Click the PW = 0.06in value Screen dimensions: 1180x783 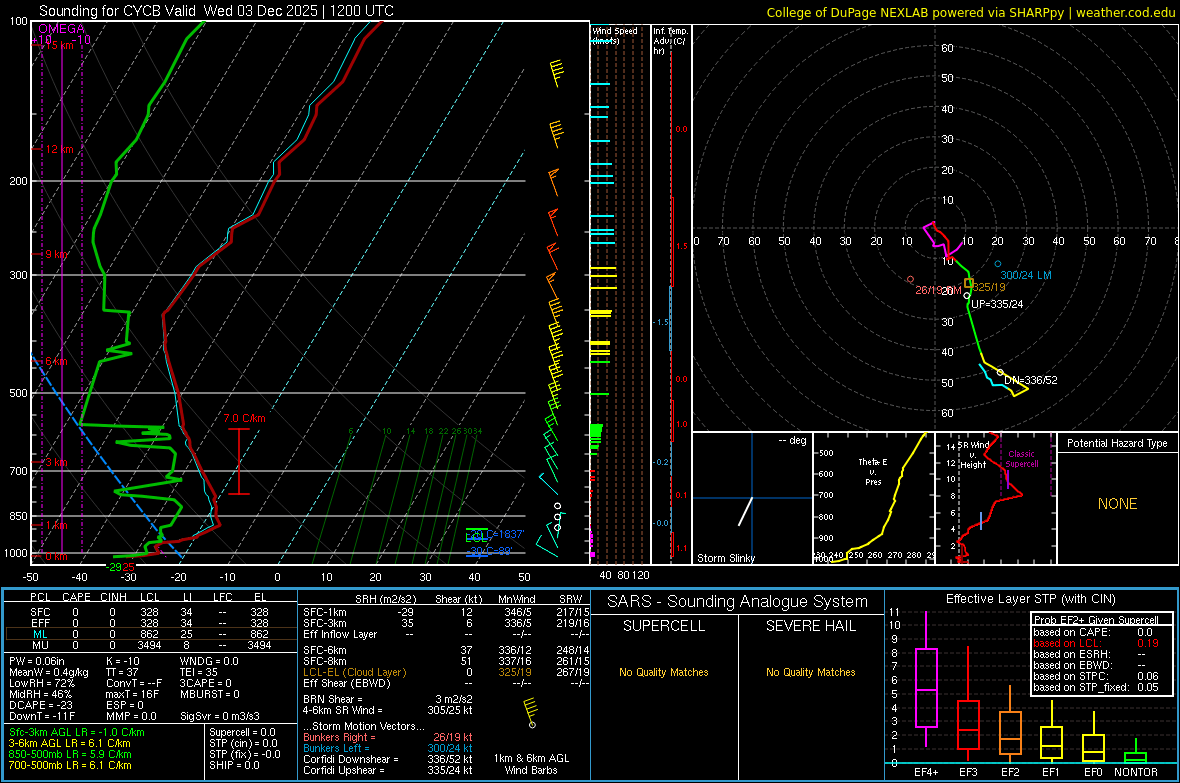(x=37, y=661)
